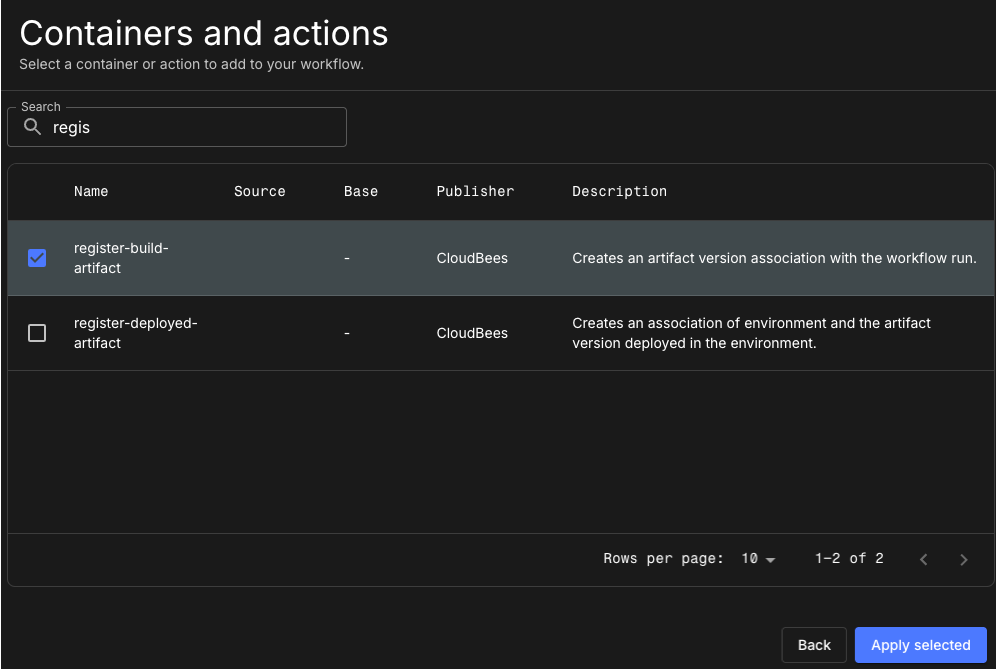Click CloudBees in register-deployed-artifact row
The height and width of the screenshot is (669, 996).
(x=472, y=333)
